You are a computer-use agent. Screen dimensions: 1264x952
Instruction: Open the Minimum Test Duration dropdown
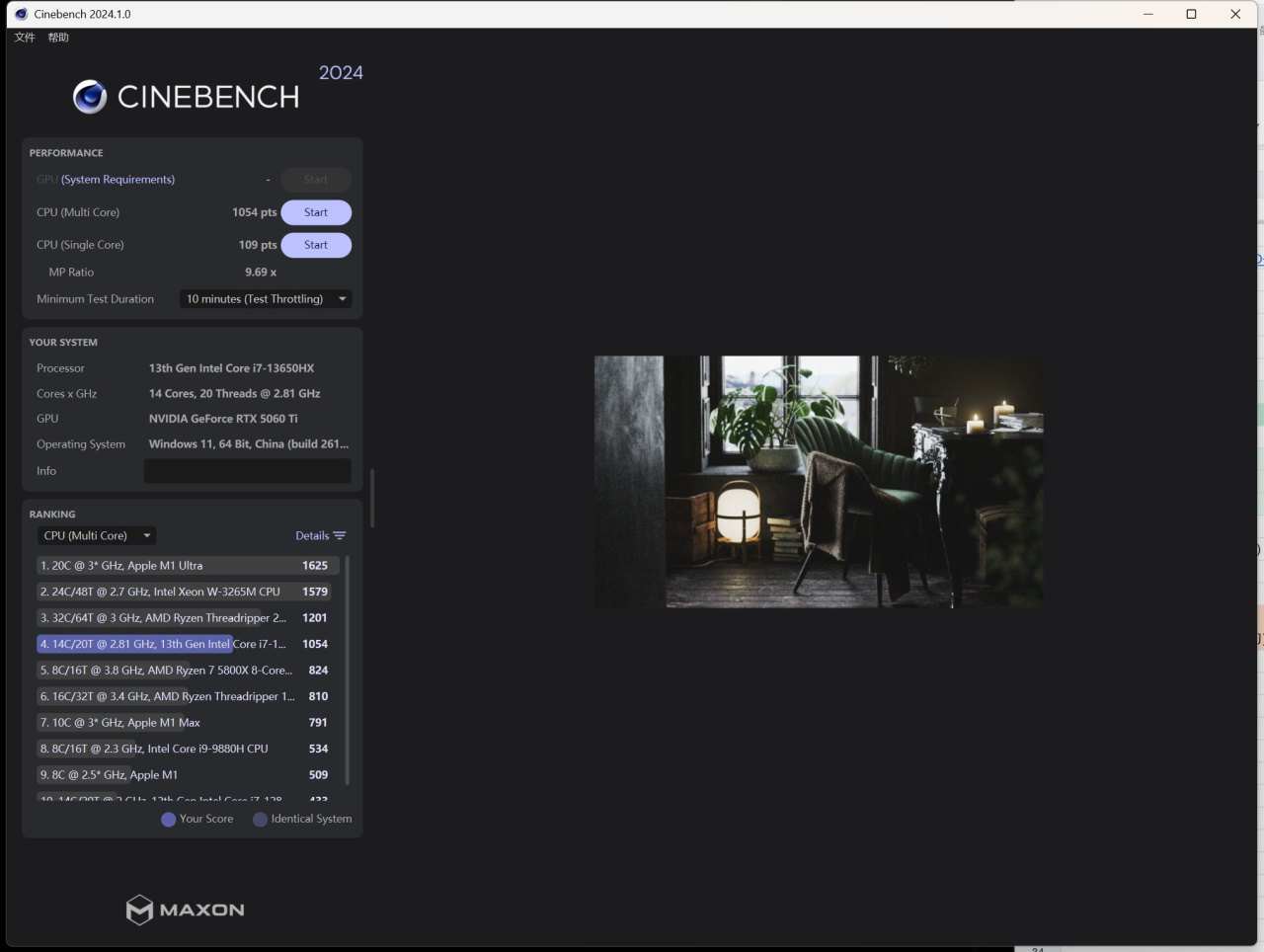pos(266,299)
